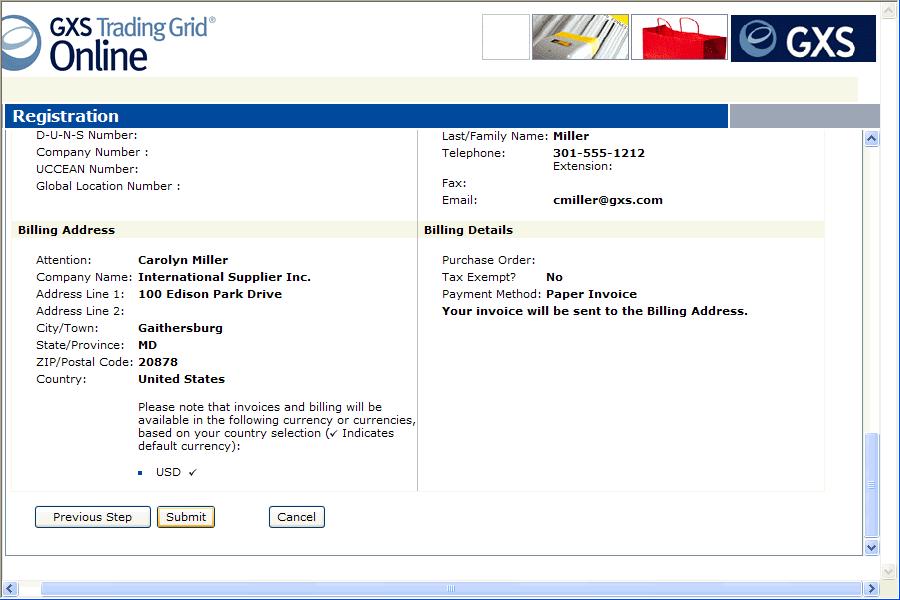Click the Global Location Number label
The height and width of the screenshot is (600, 900).
(x=108, y=186)
